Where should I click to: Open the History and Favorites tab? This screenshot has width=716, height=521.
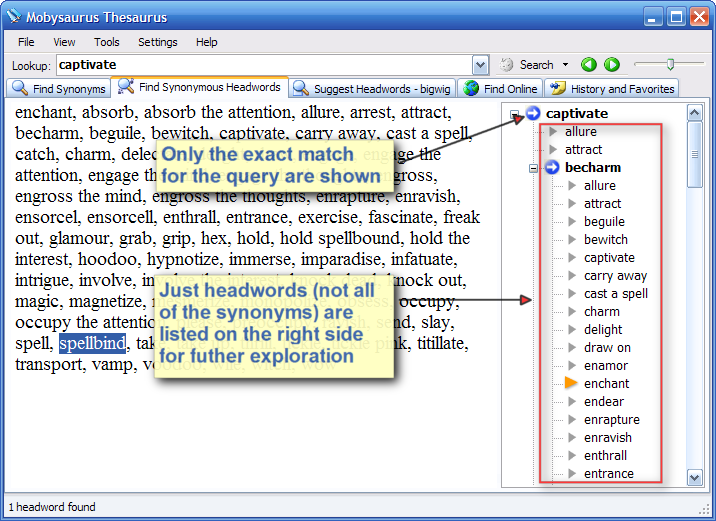612,89
